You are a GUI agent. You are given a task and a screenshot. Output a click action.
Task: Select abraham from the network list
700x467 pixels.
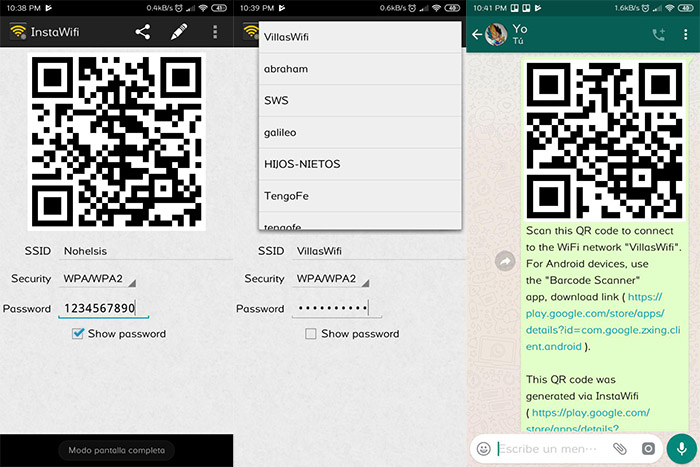[286, 69]
